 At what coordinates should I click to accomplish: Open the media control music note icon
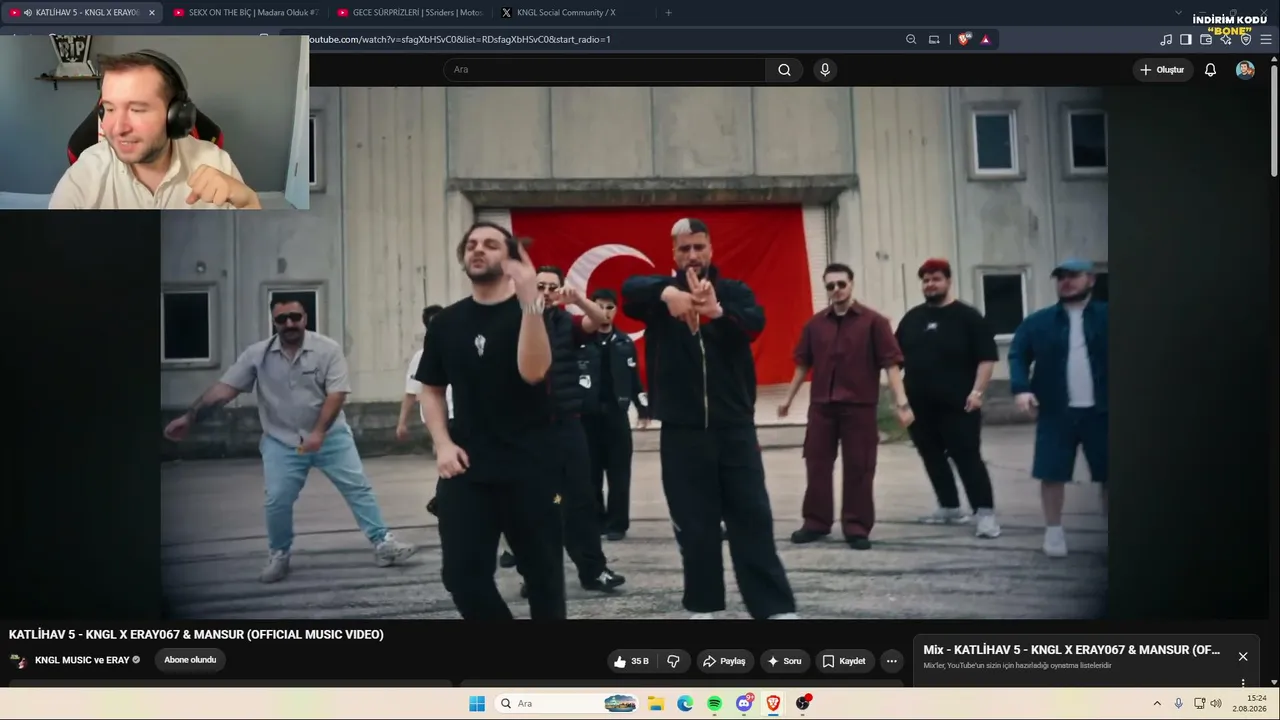[1166, 40]
